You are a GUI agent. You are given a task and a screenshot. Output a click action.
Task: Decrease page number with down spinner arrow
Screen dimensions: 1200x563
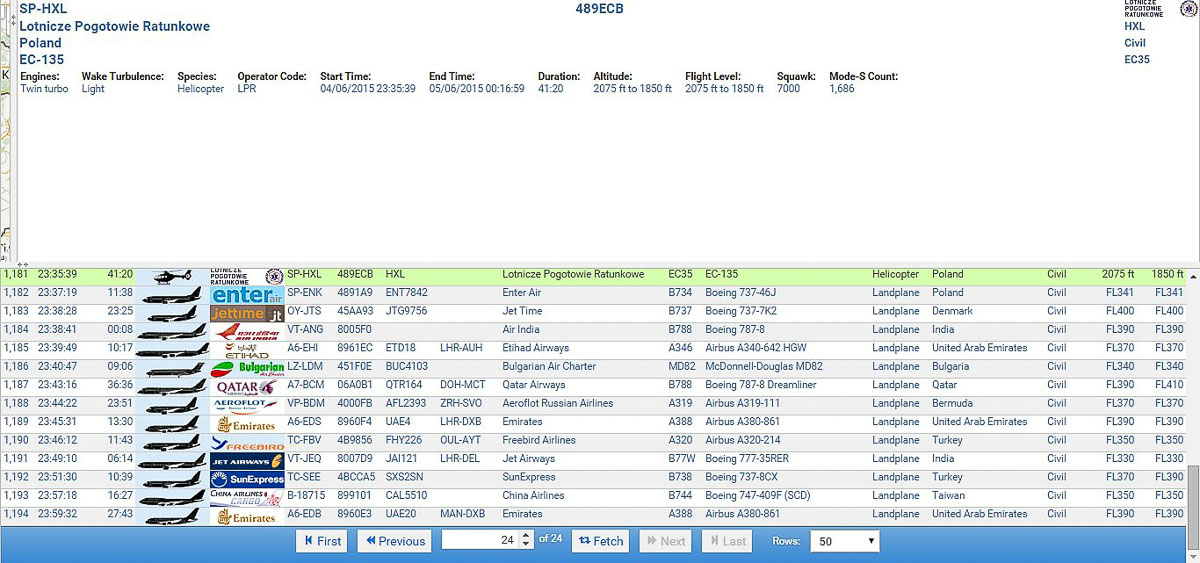(527, 546)
